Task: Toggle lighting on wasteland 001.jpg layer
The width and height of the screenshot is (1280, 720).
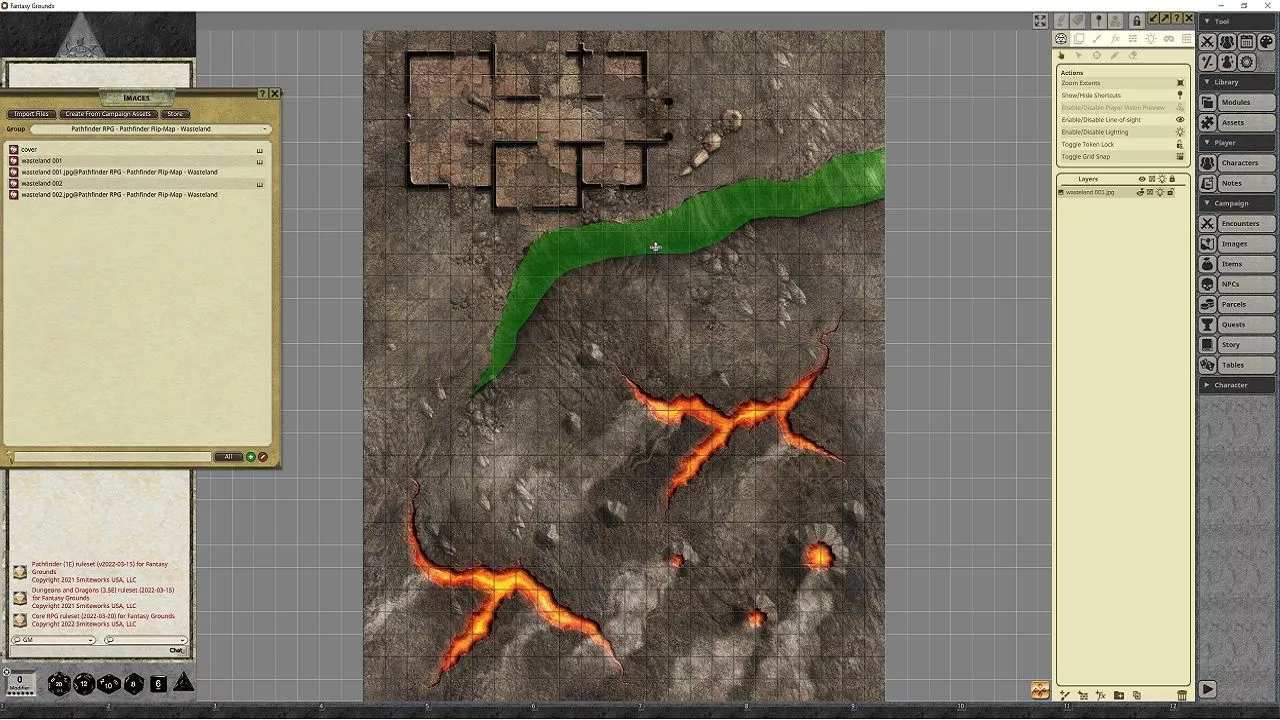Action: tap(1161, 192)
